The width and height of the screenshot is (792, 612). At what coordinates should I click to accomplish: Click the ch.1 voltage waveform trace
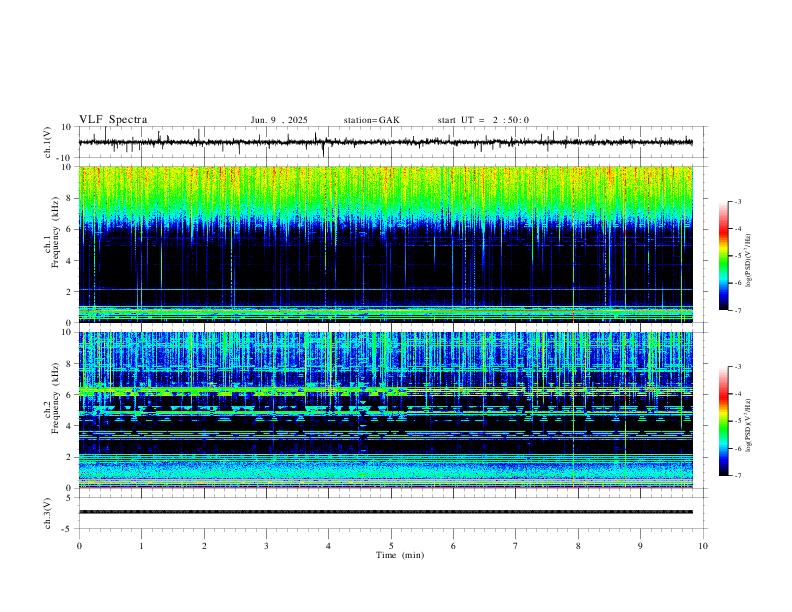385,142
